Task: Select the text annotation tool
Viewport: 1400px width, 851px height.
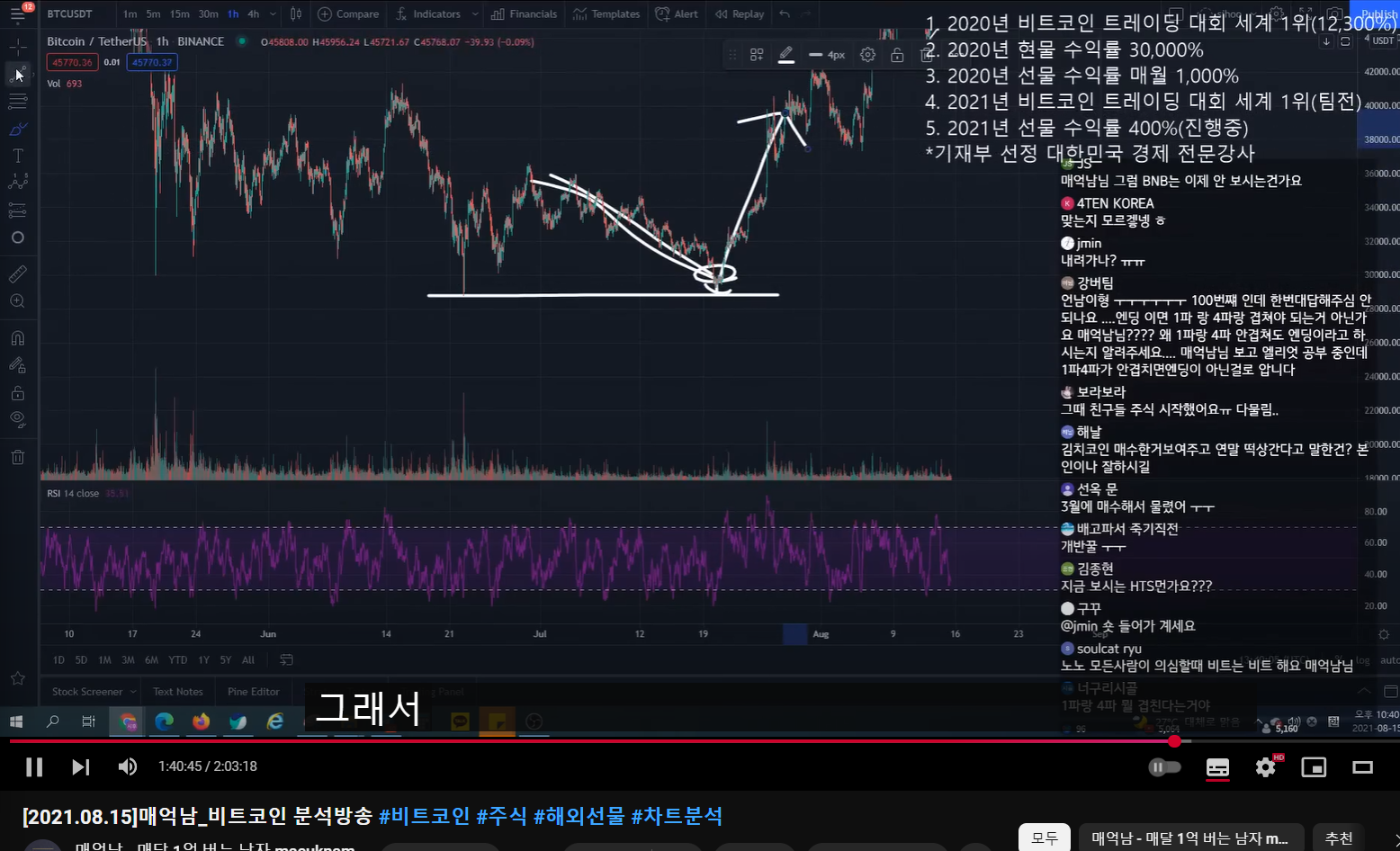Action: [17, 156]
